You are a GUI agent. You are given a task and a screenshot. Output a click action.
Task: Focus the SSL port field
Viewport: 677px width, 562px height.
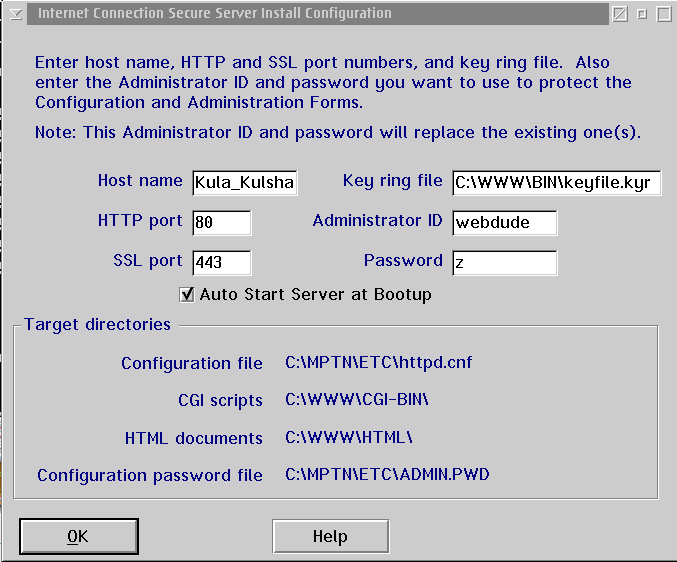tap(221, 262)
